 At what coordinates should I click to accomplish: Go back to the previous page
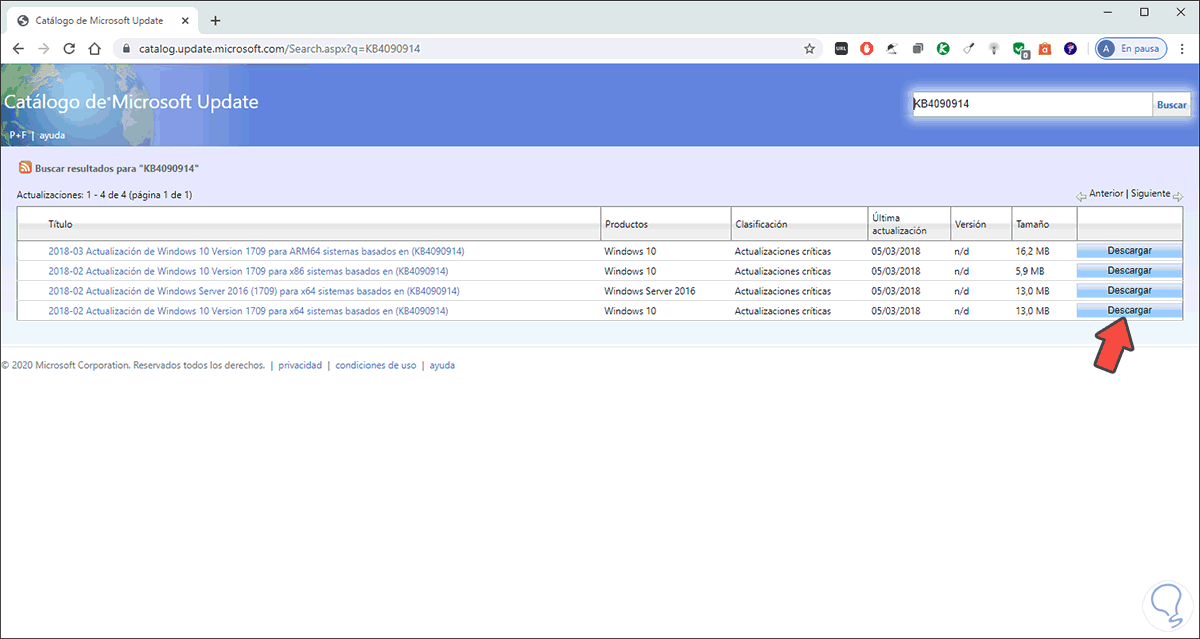[x=19, y=48]
